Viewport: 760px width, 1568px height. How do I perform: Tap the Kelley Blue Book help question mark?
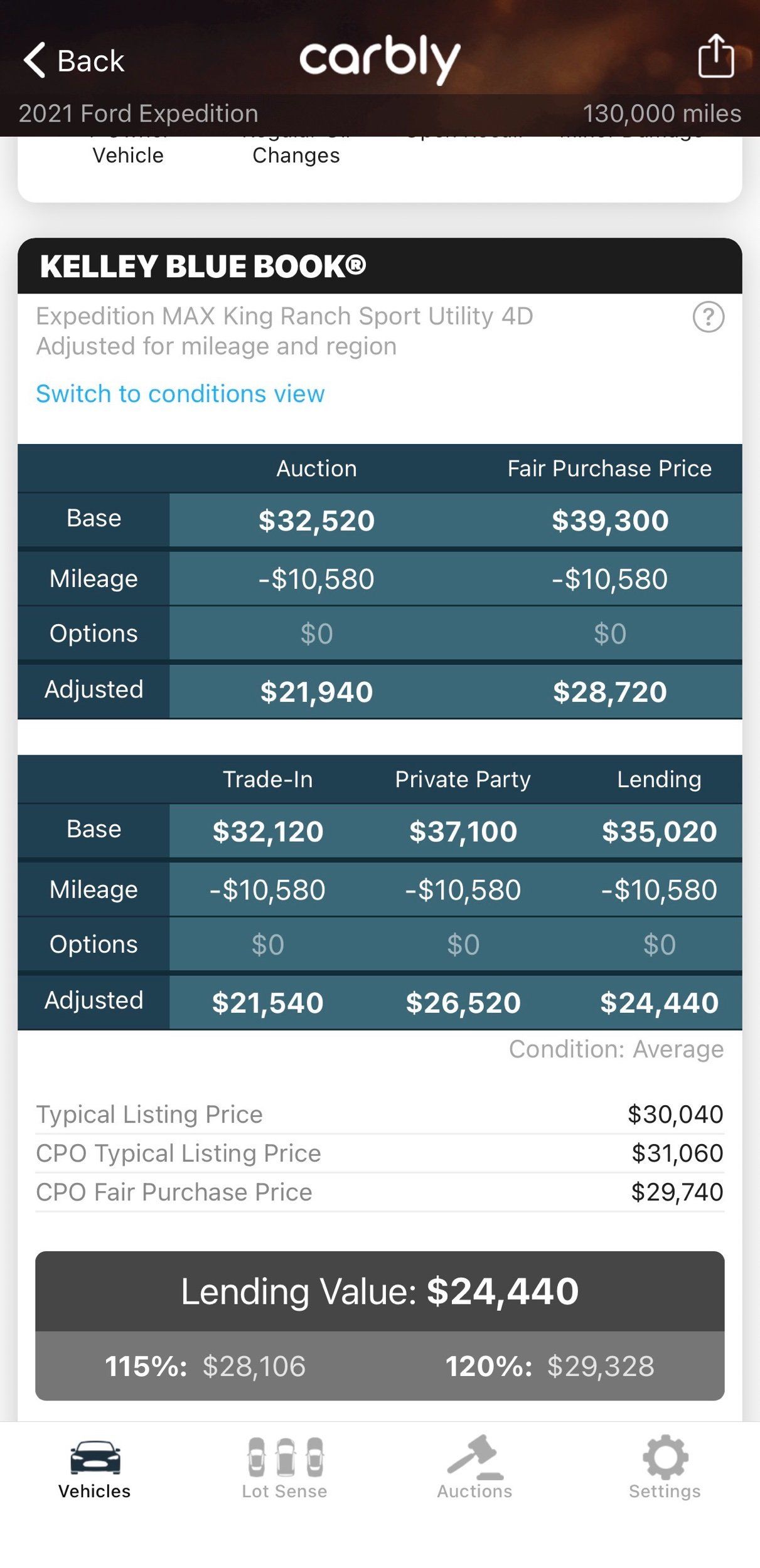pos(709,317)
